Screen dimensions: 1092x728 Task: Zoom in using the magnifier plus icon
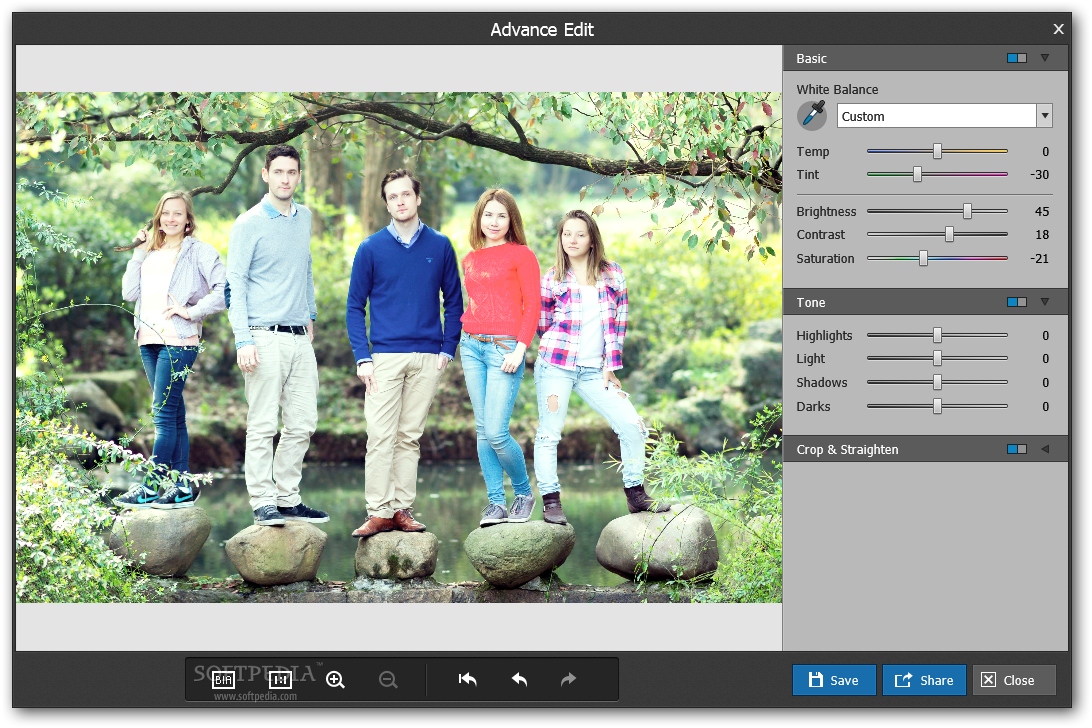tap(335, 680)
